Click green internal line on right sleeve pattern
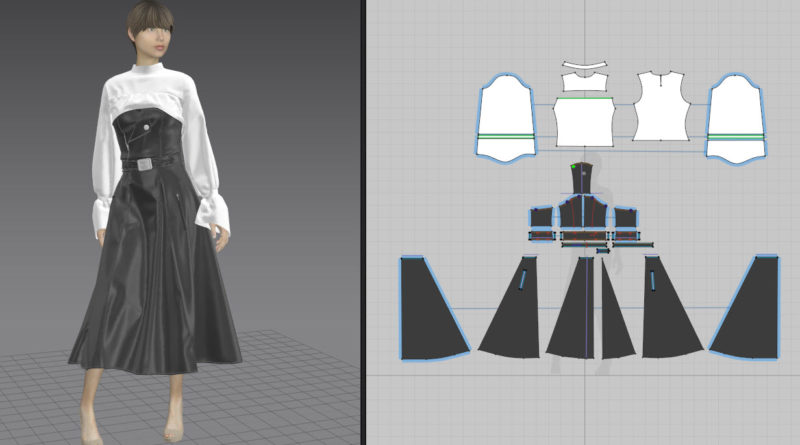 click(x=735, y=136)
